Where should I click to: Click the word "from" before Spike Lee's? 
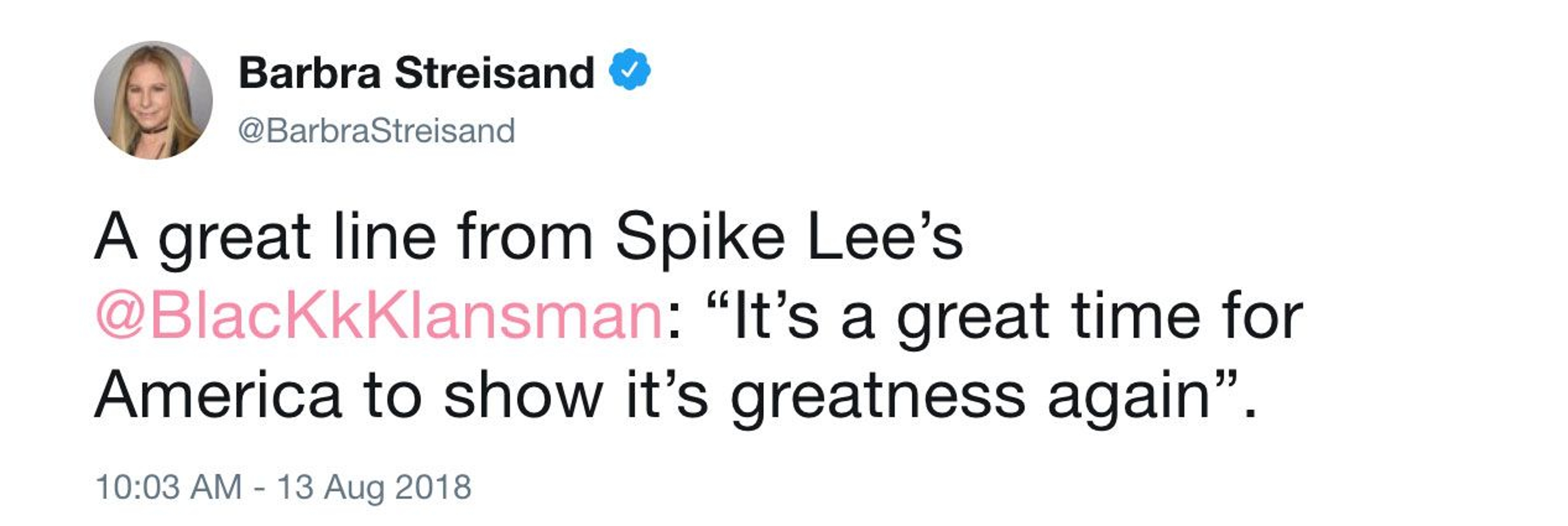525,237
